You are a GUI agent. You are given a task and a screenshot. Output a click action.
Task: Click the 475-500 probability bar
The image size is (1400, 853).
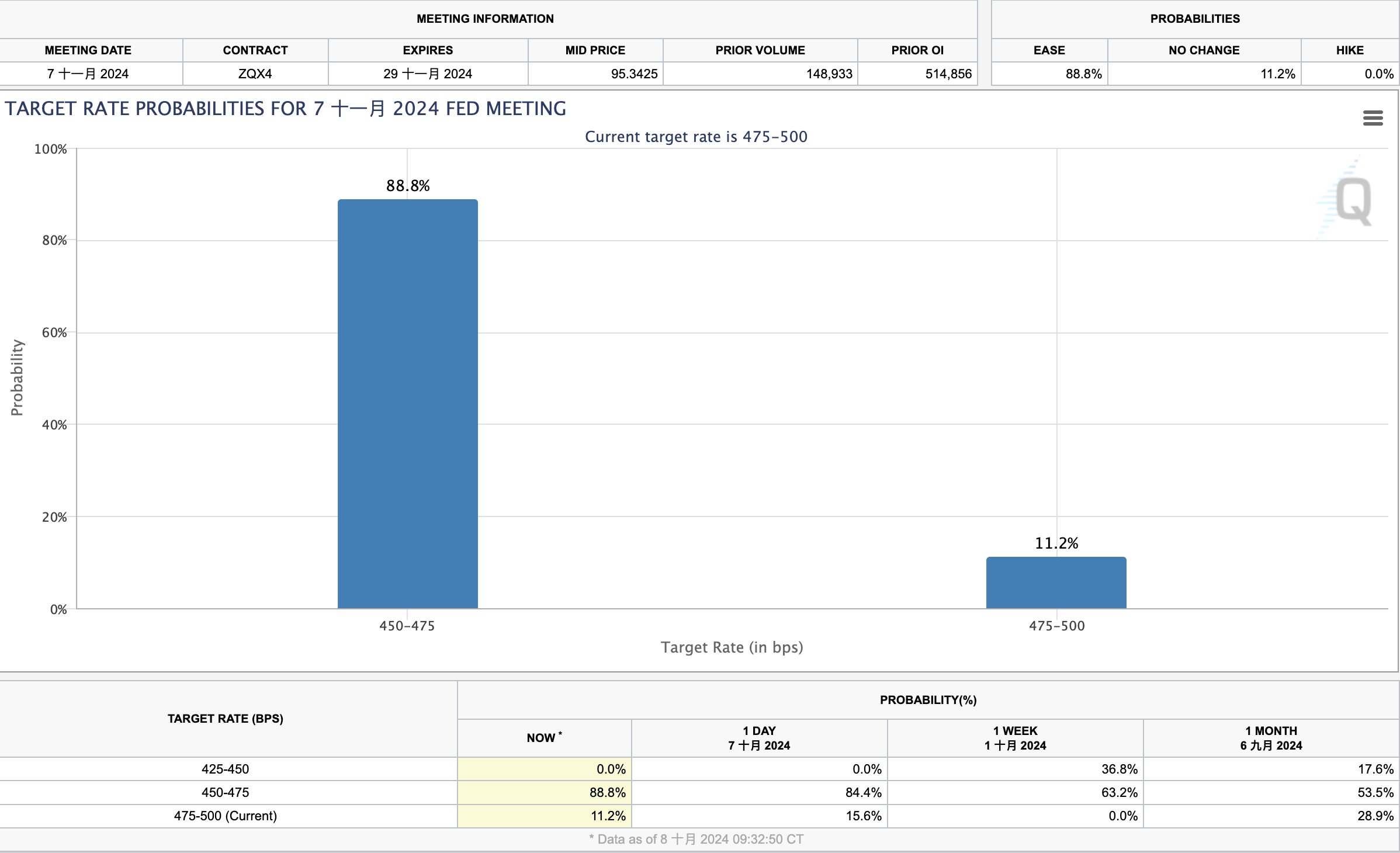tap(1056, 582)
